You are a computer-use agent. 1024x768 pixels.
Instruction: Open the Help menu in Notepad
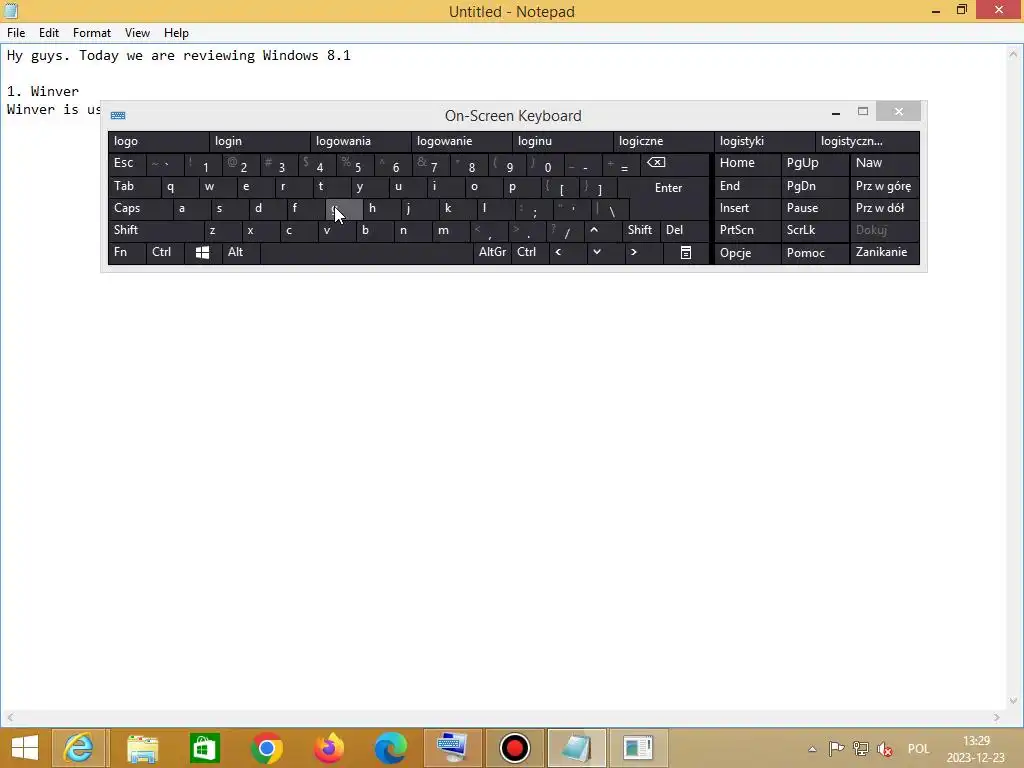[176, 33]
